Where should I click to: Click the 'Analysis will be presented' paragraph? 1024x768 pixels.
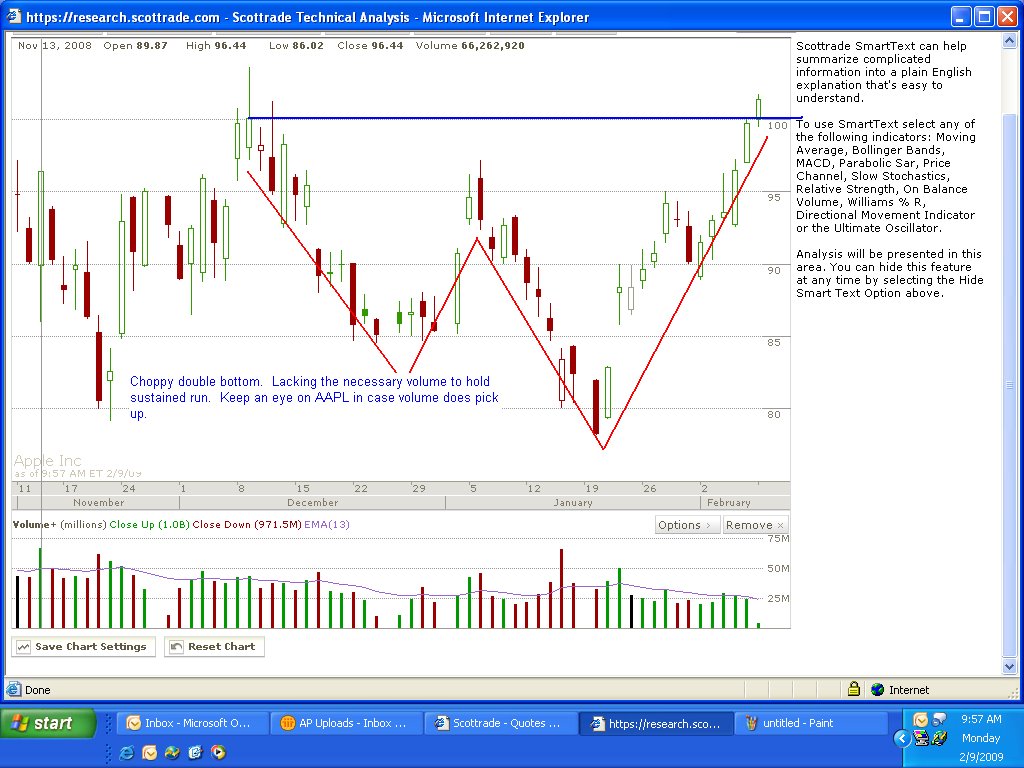[x=889, y=273]
